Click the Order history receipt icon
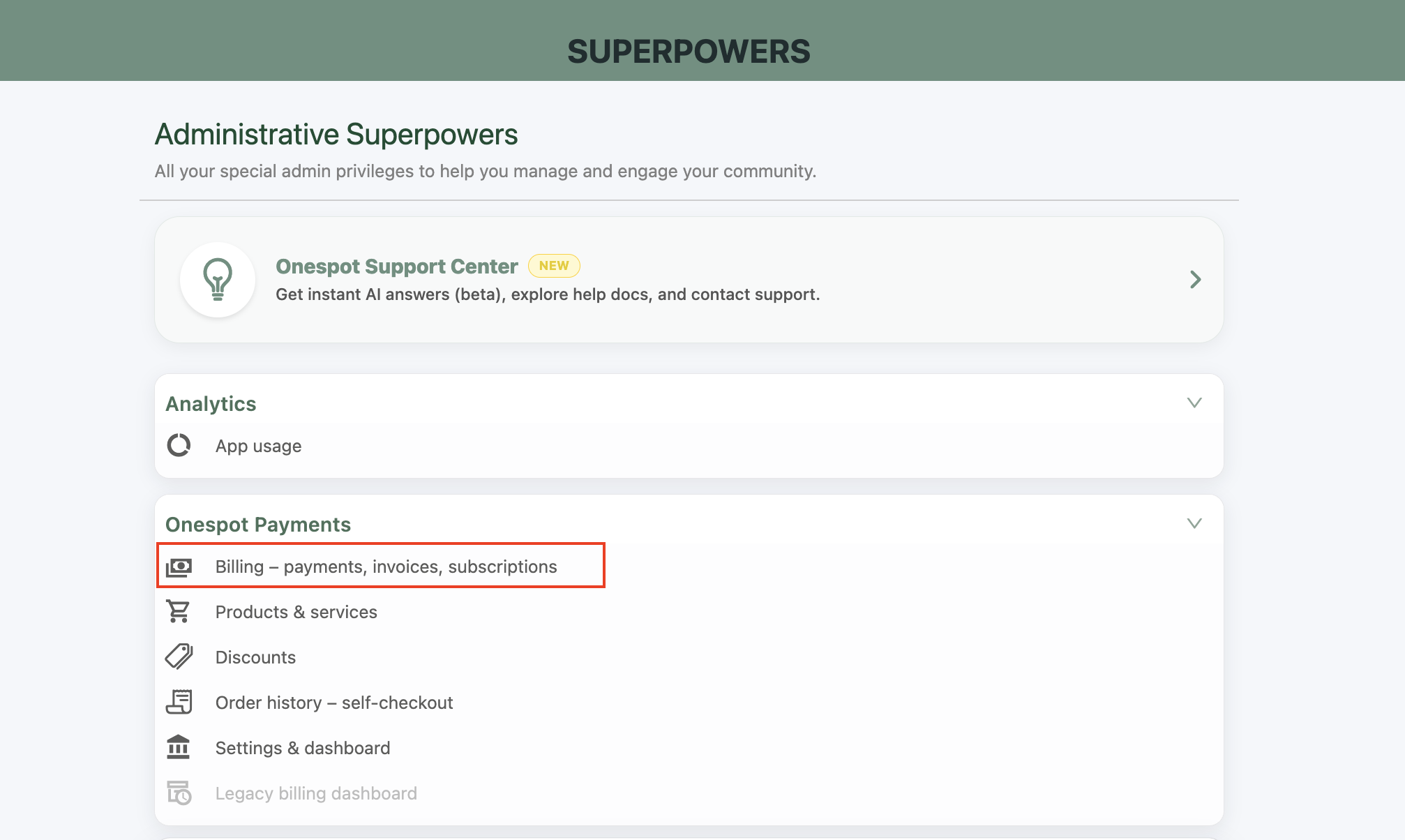 click(179, 702)
